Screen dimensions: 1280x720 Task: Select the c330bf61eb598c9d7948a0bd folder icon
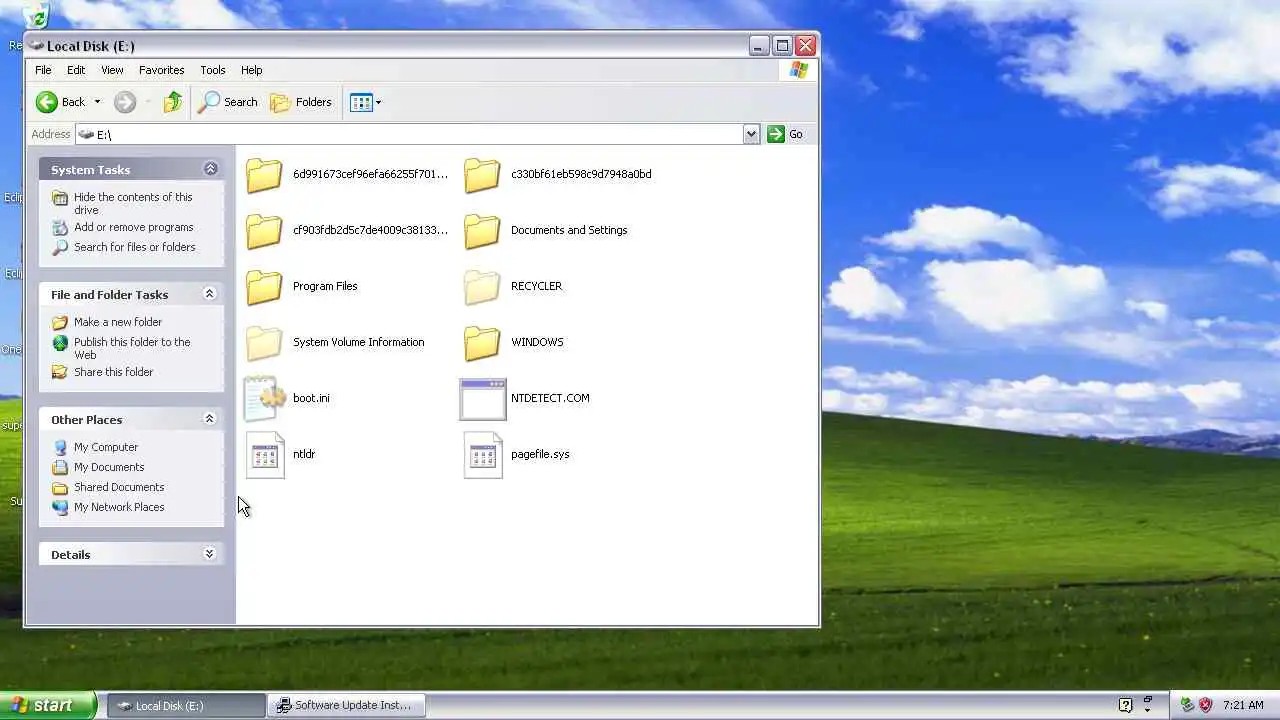click(482, 174)
